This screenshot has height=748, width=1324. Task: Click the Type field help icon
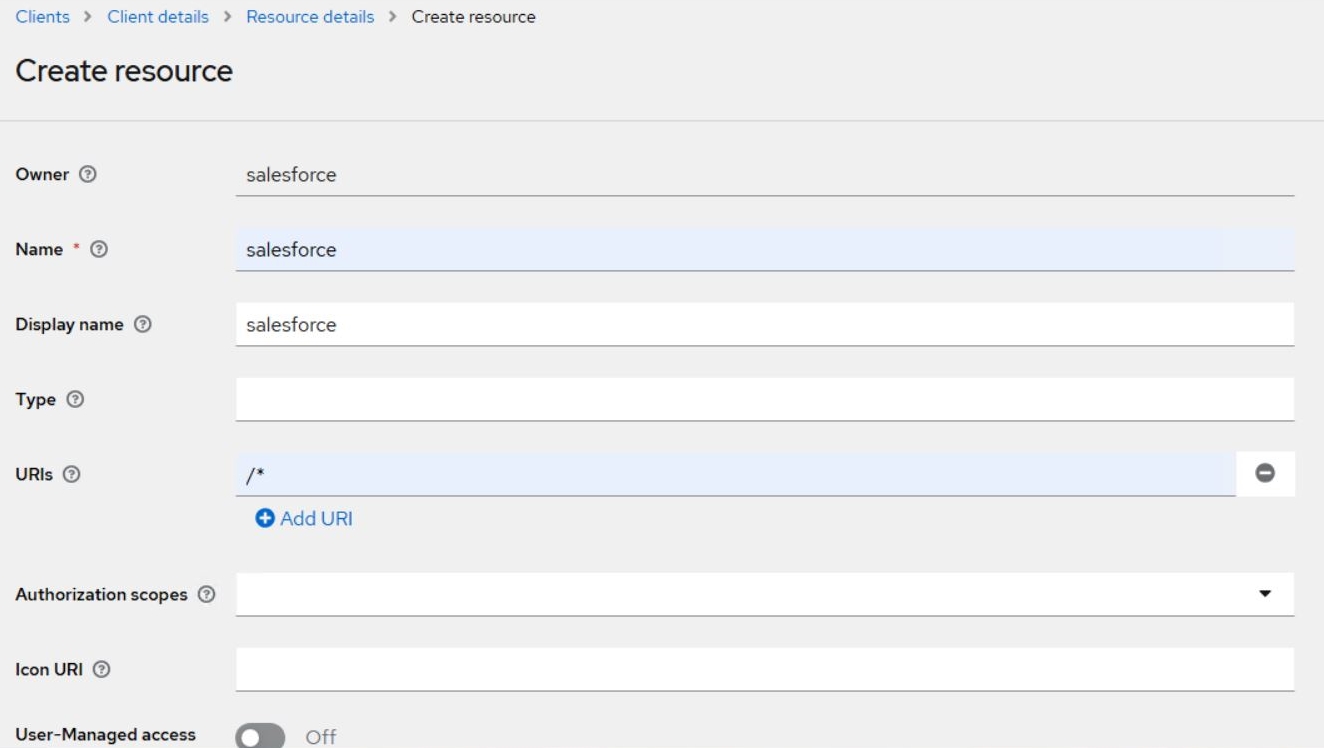(75, 400)
